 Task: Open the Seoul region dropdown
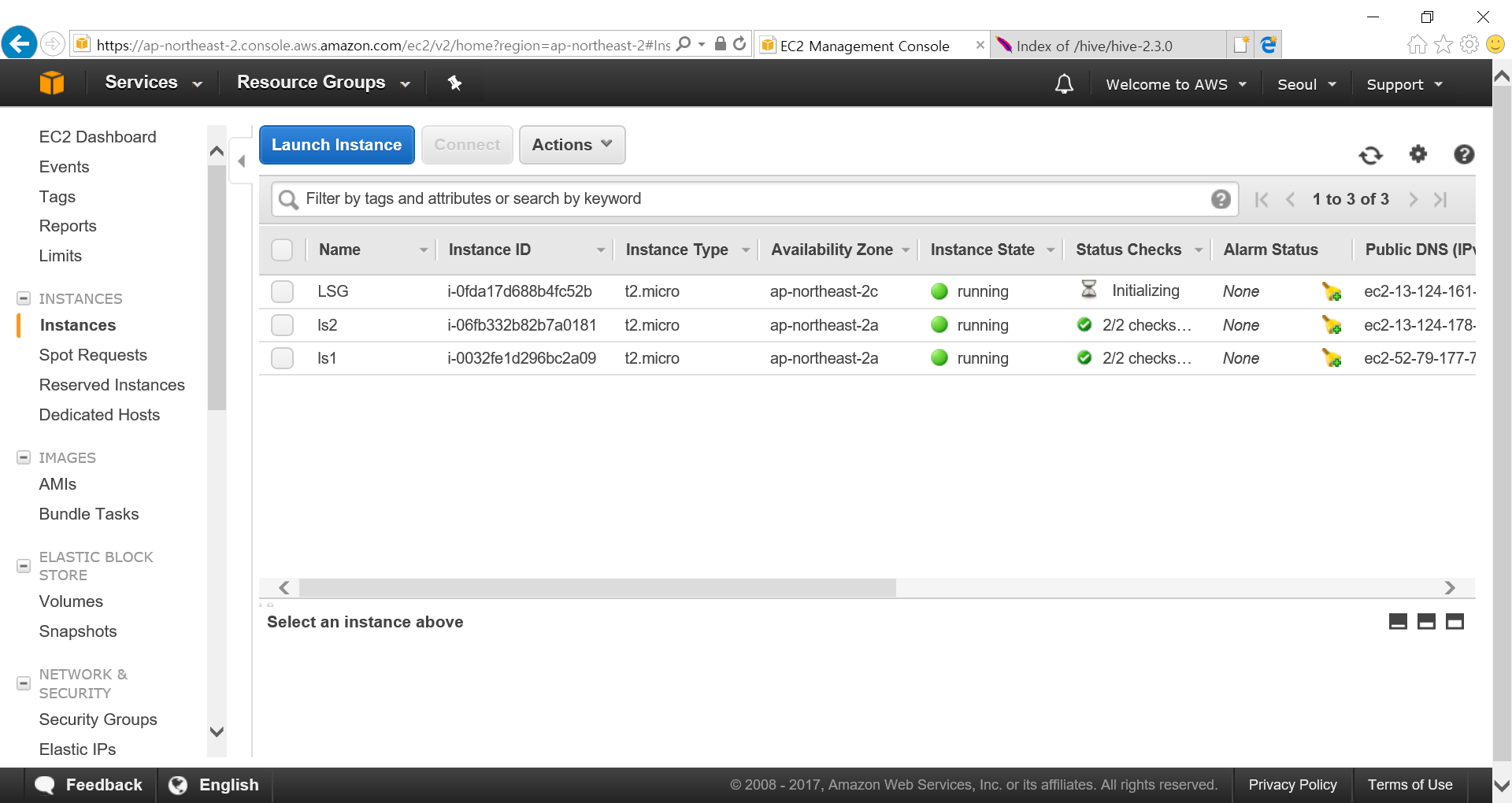[x=1306, y=84]
